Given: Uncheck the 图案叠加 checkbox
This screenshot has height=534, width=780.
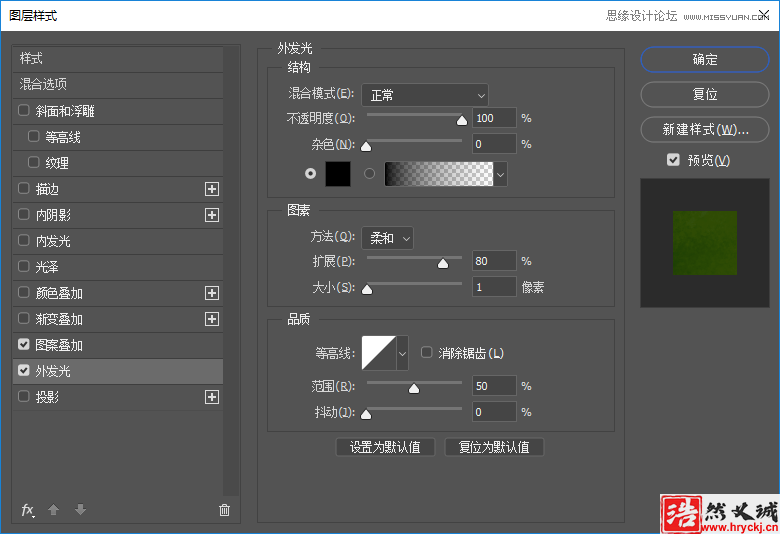Looking at the screenshot, I should pos(23,344).
